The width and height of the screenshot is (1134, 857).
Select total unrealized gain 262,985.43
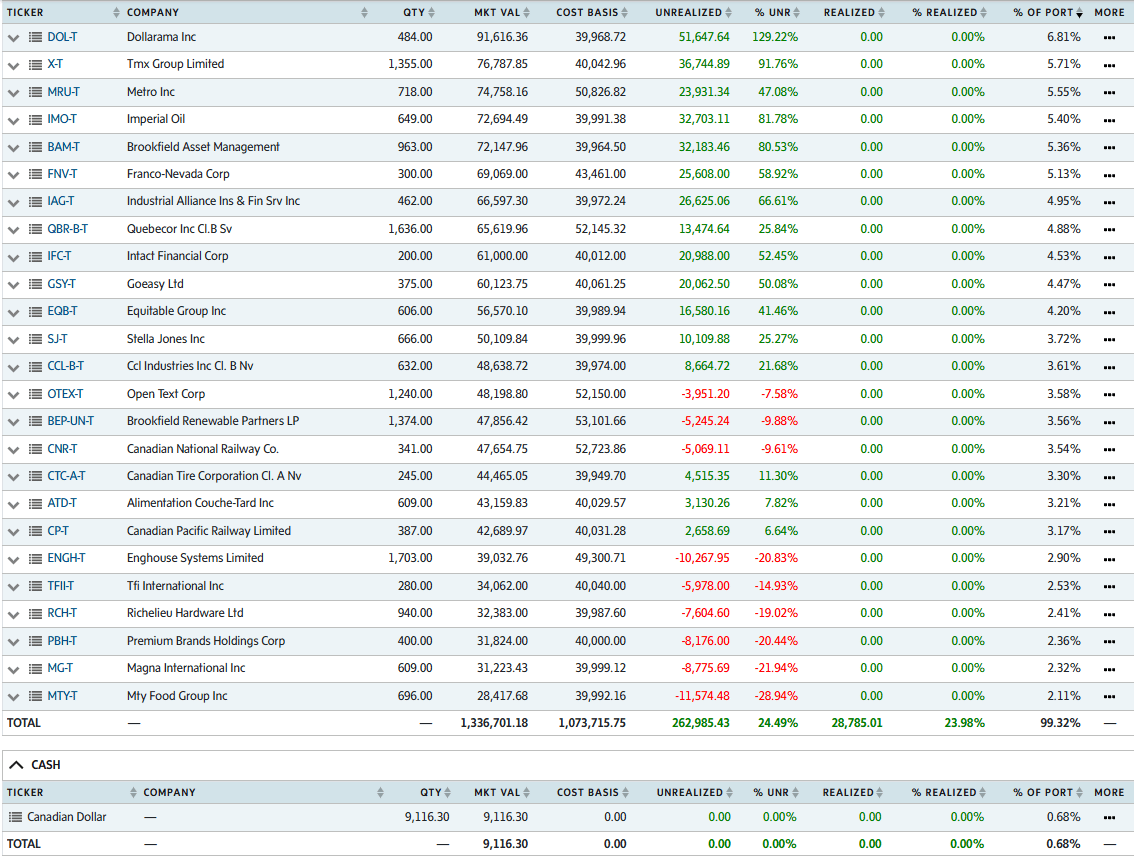pyautogui.click(x=701, y=723)
